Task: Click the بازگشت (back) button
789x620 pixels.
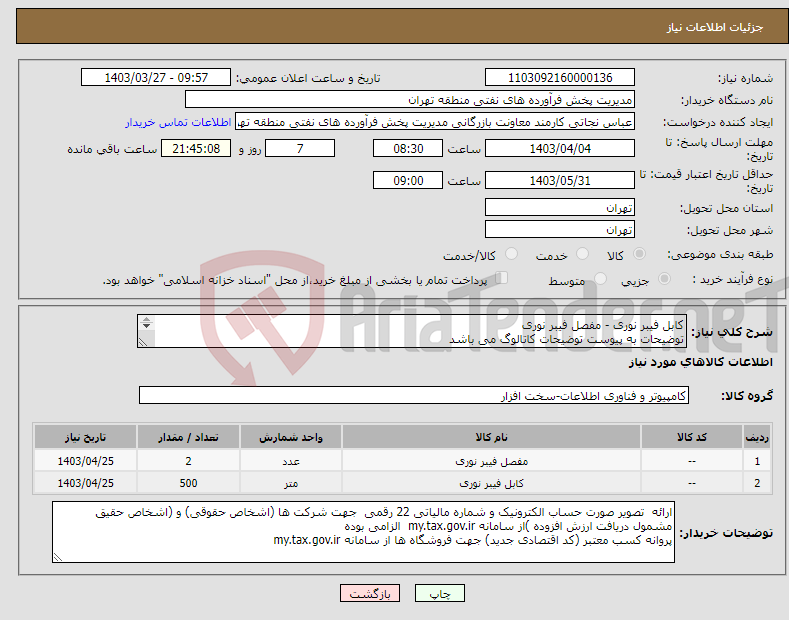Action: 370,593
